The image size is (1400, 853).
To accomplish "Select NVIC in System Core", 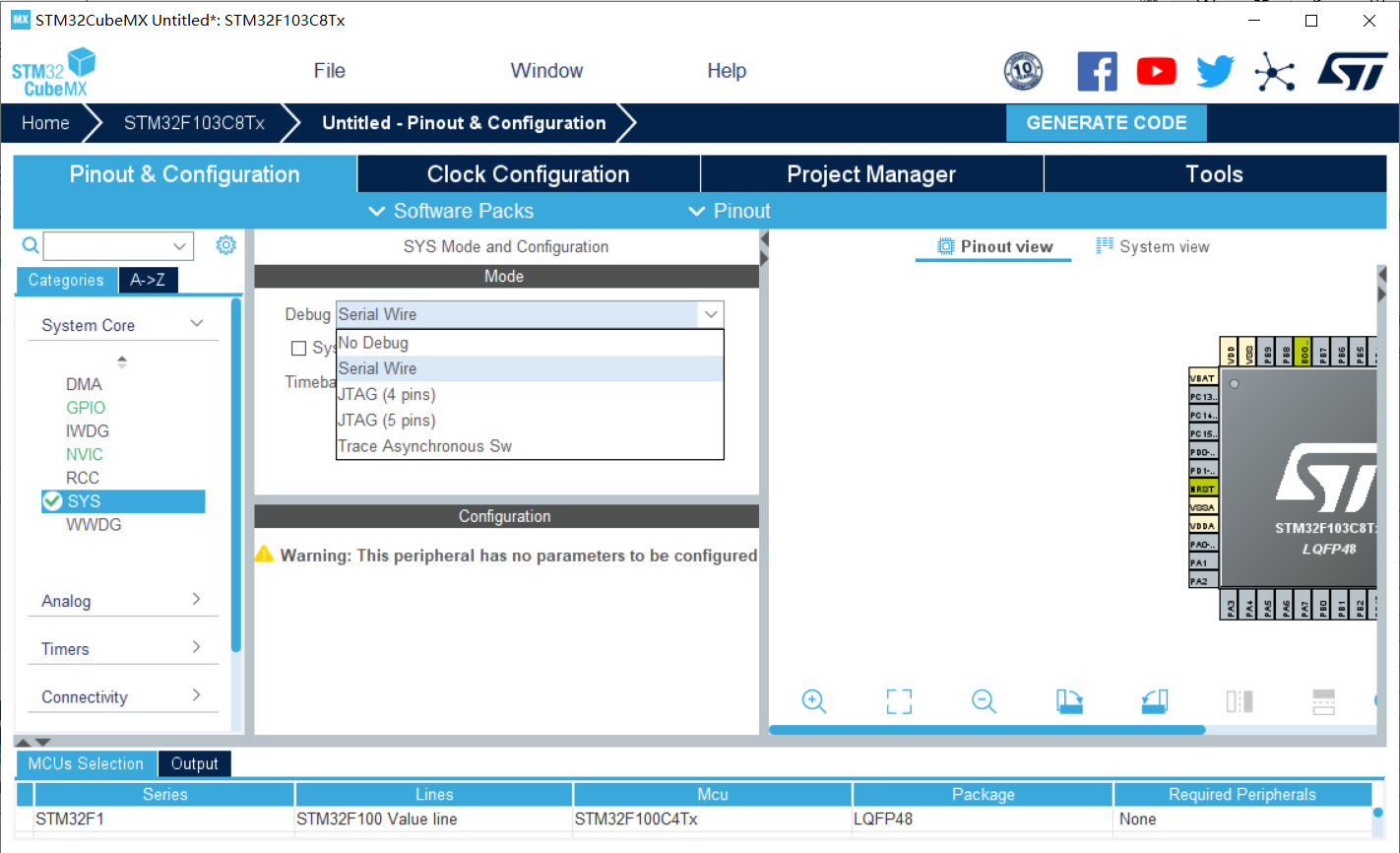I will 85,454.
